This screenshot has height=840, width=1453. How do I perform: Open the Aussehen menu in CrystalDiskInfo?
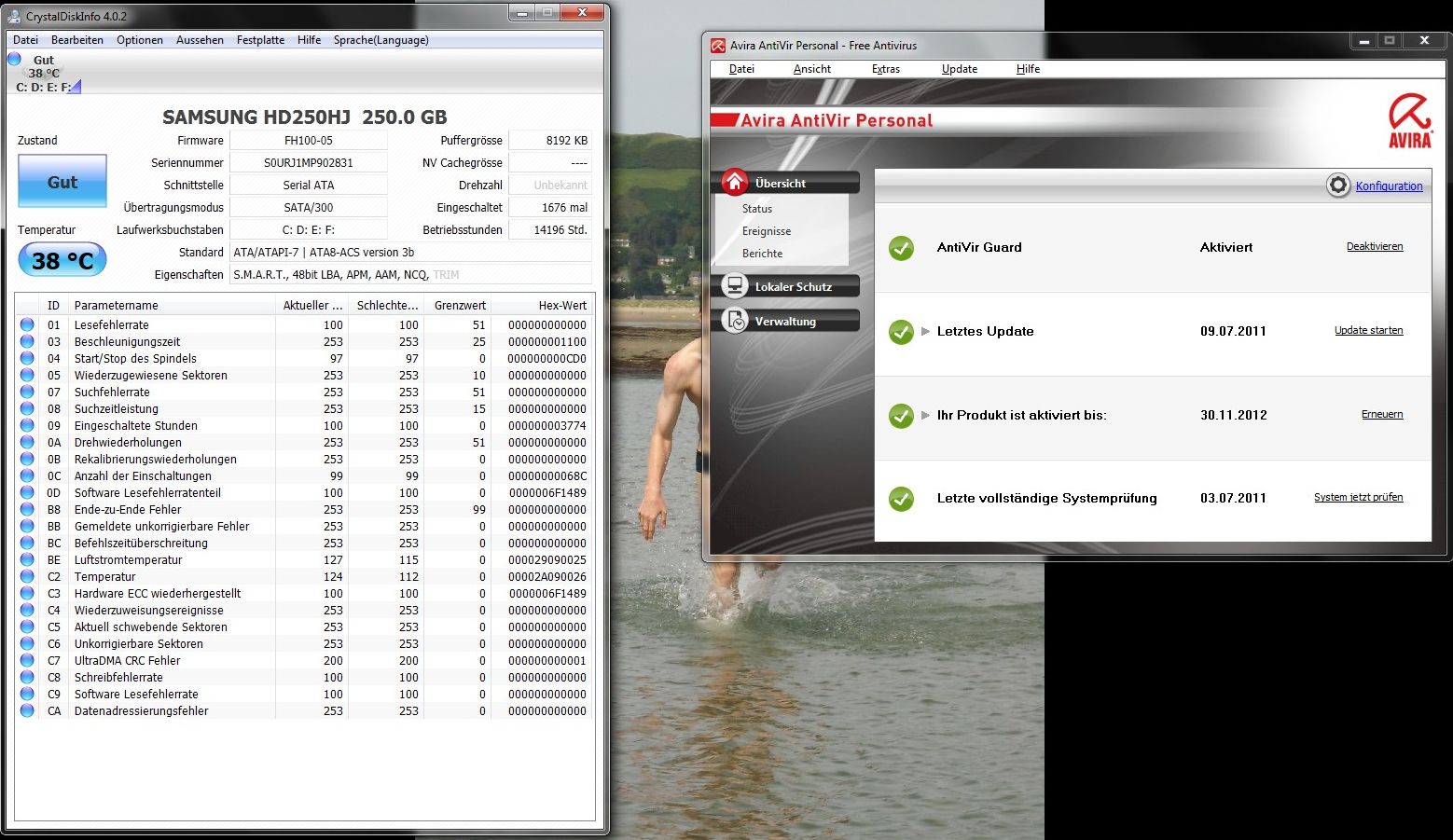click(x=200, y=40)
